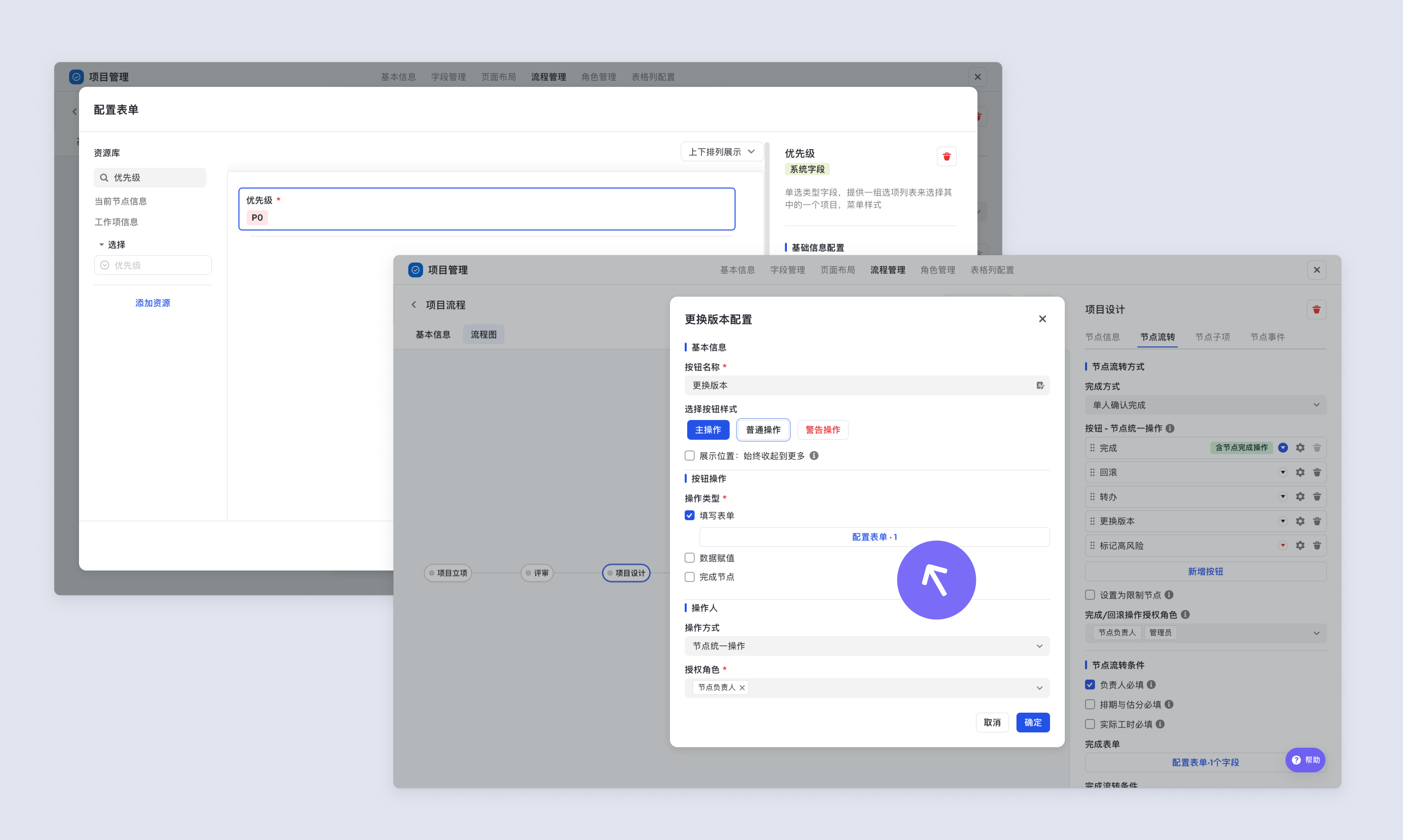Open 角色管理 tab in front window
The height and width of the screenshot is (840, 1403).
[x=938, y=270]
